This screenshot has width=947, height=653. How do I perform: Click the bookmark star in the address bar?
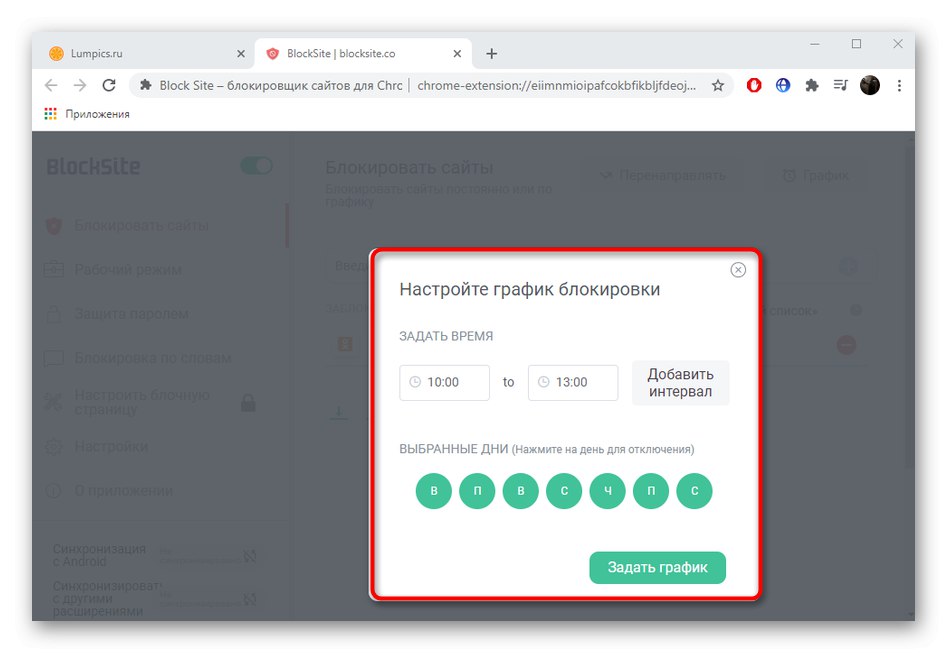coord(718,86)
